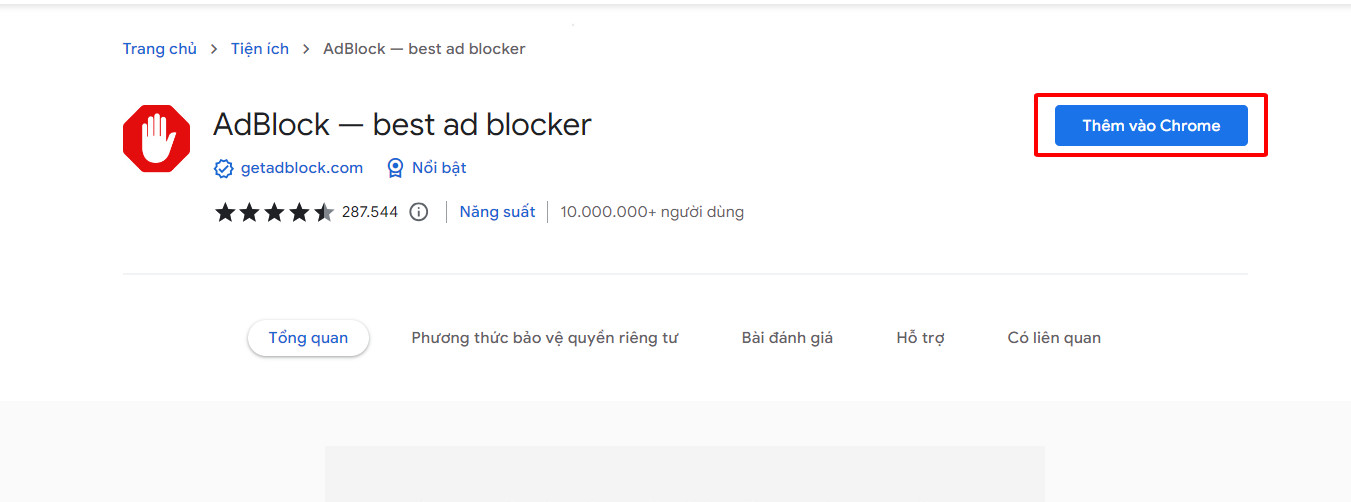Click the featured ribbon badge icon

coord(396,168)
